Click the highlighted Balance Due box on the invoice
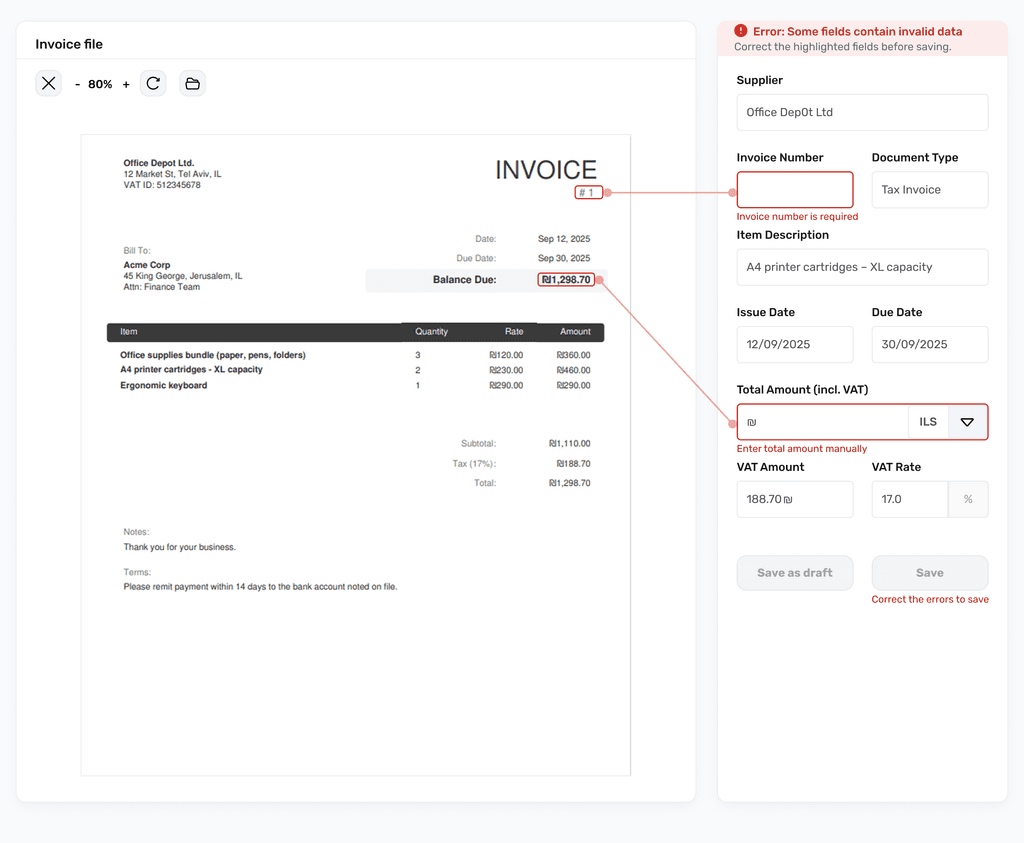The image size is (1024, 843). coord(566,280)
